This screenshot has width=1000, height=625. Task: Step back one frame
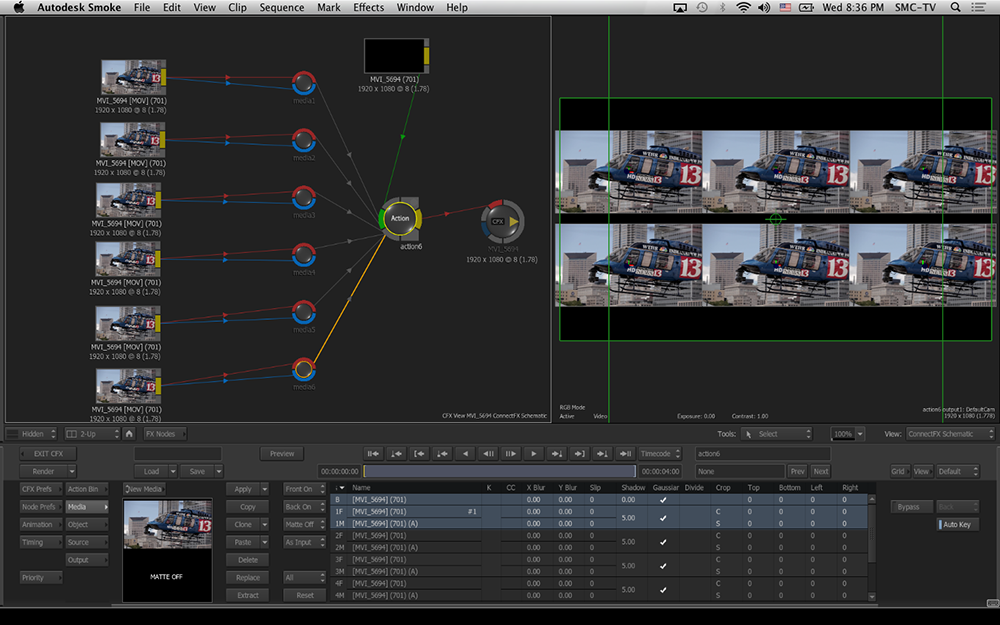pos(487,453)
